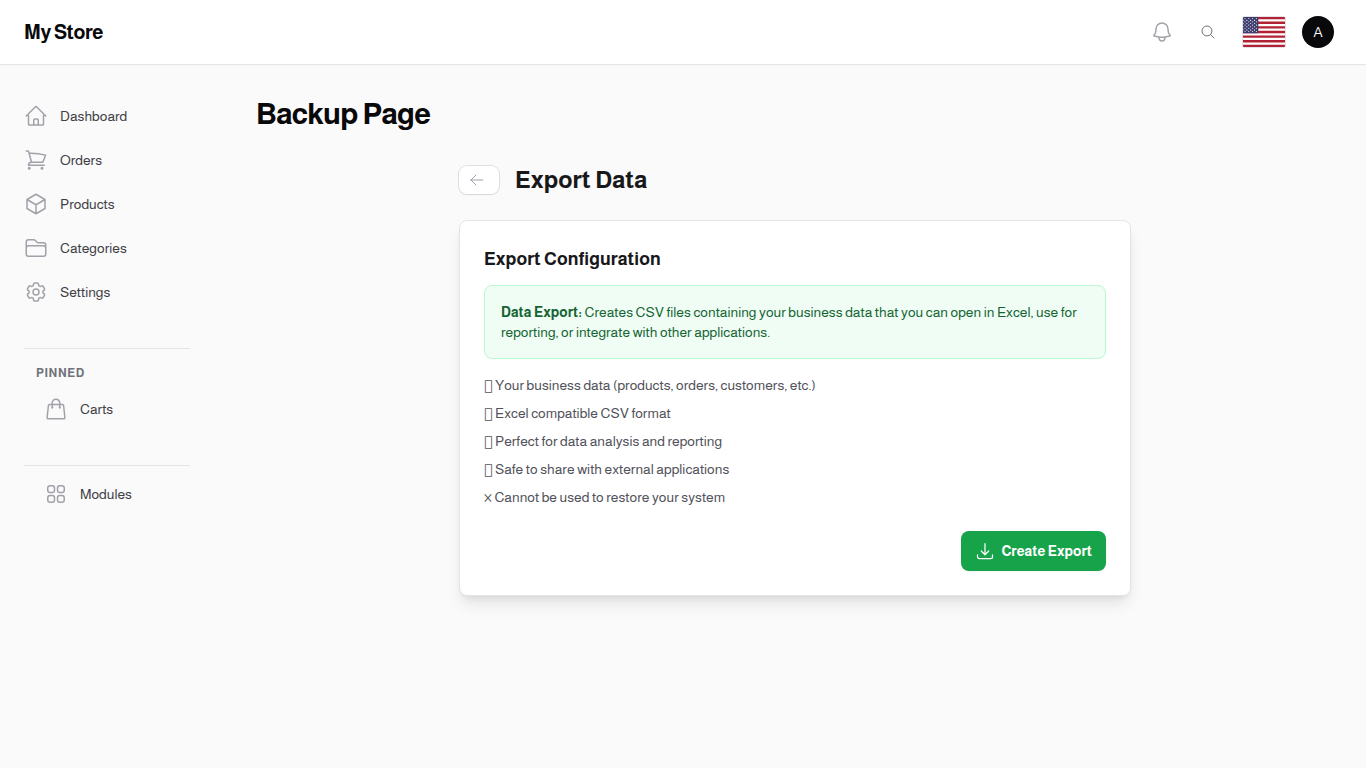The image size is (1366, 768).
Task: Click the My Store logo
Action: pyautogui.click(x=63, y=31)
